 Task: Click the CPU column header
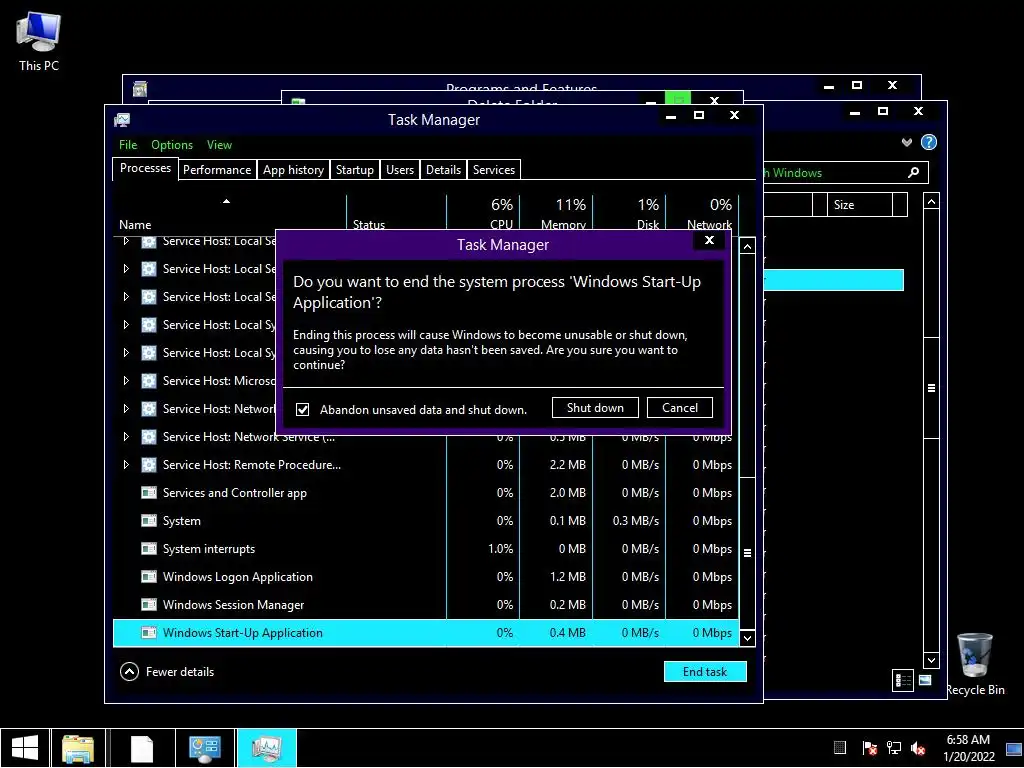[483, 213]
